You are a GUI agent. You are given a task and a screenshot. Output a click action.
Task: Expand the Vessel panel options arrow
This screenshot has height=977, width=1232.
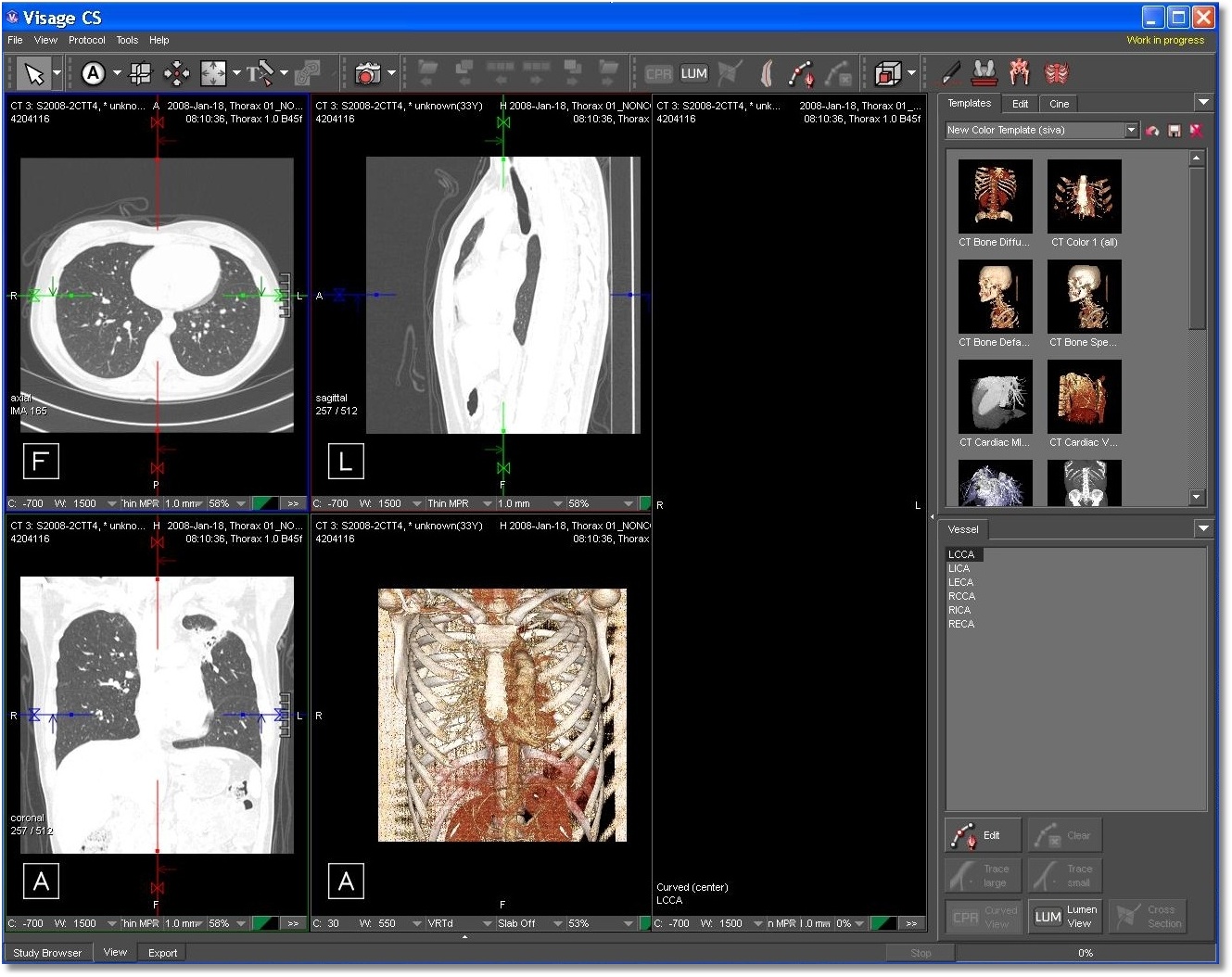point(1202,528)
